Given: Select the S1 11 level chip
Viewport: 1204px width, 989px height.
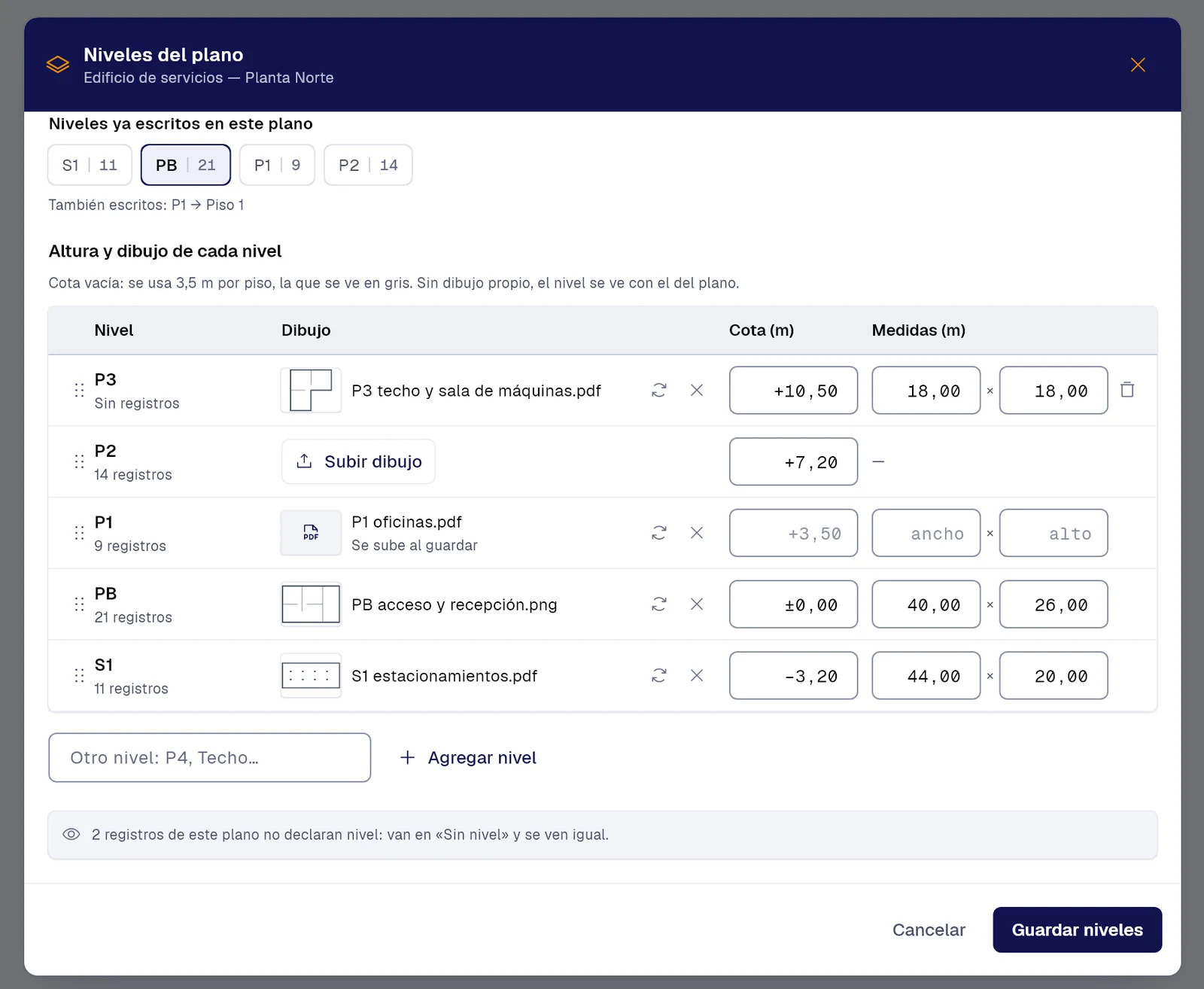Looking at the screenshot, I should tap(90, 165).
